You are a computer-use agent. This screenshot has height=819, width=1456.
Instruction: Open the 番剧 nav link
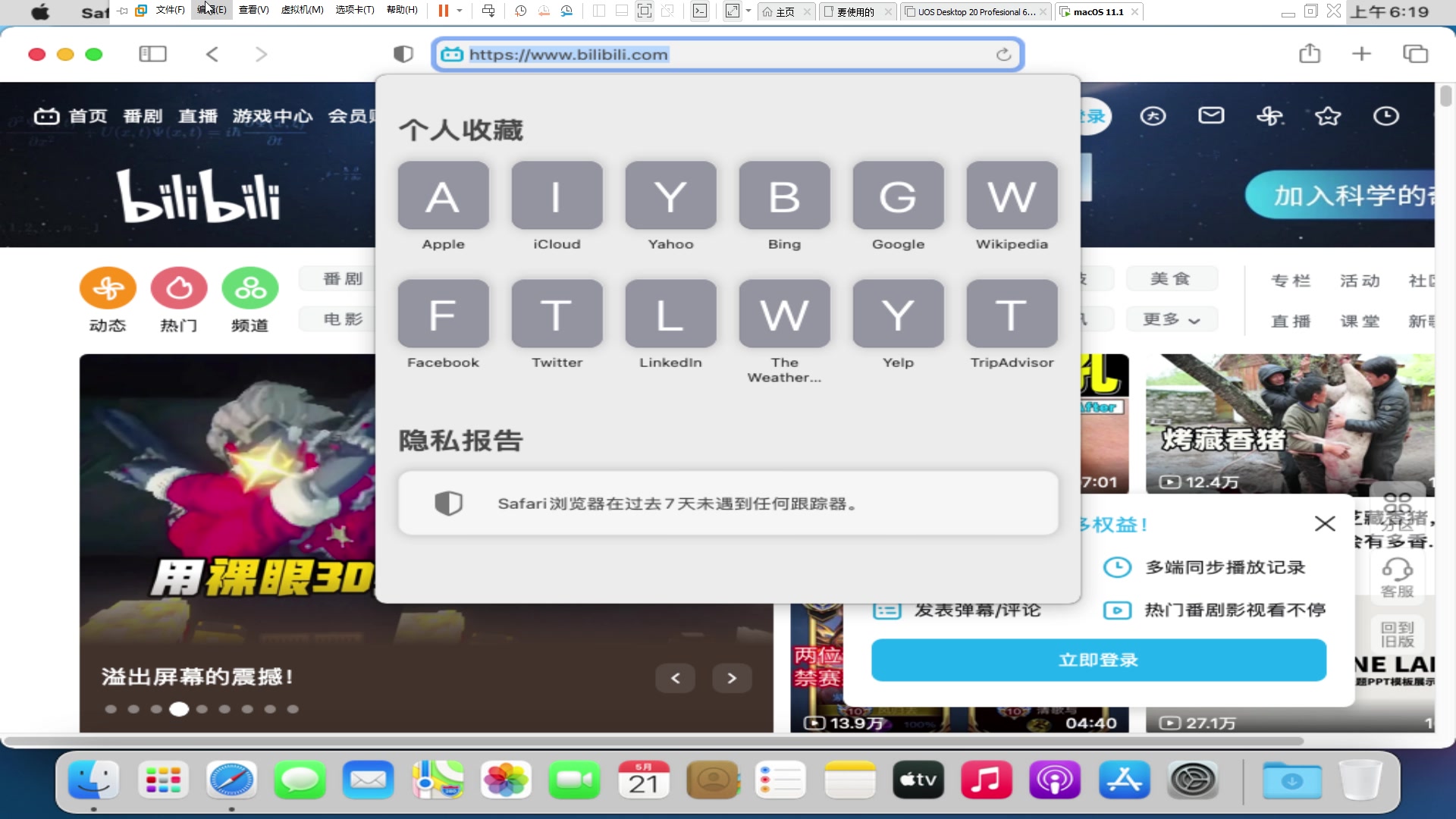coord(143,116)
